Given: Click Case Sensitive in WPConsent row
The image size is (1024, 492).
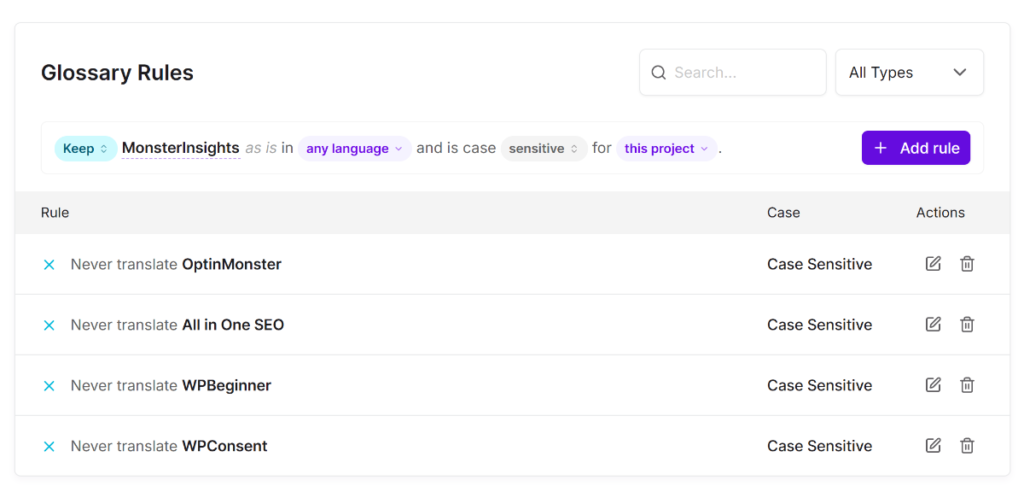Looking at the screenshot, I should tap(820, 446).
